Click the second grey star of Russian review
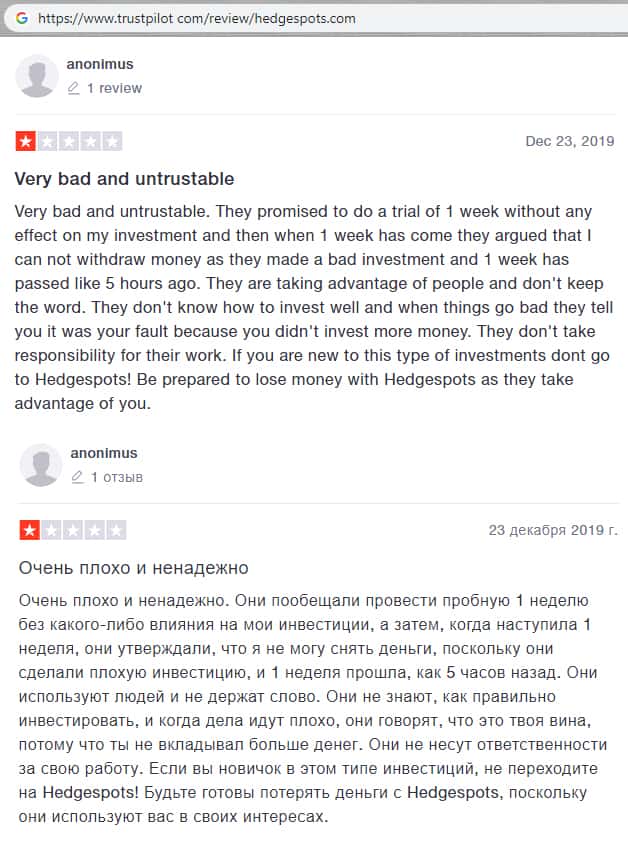 [x=52, y=530]
